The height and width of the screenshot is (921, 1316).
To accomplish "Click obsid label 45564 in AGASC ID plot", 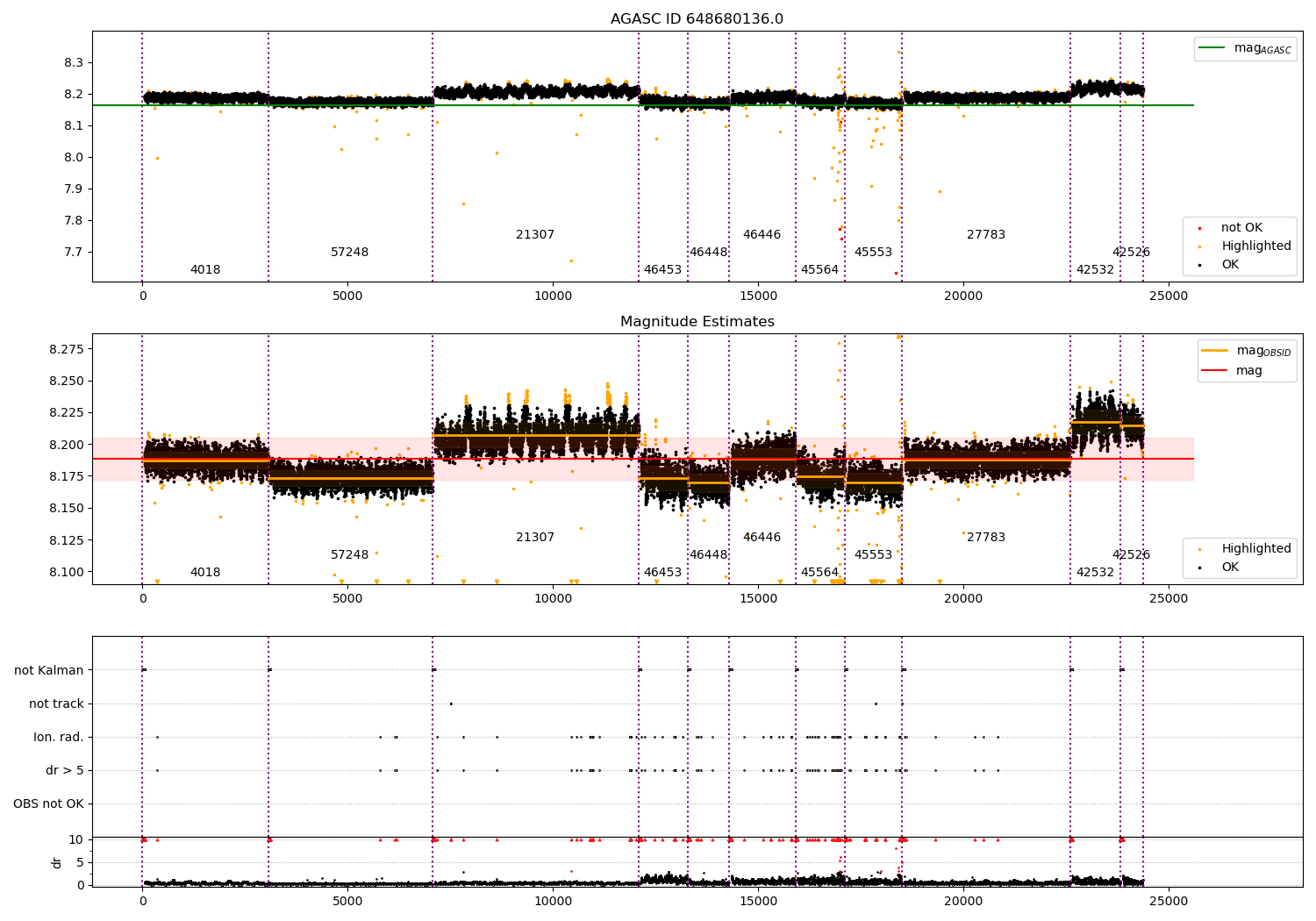I will pyautogui.click(x=819, y=270).
